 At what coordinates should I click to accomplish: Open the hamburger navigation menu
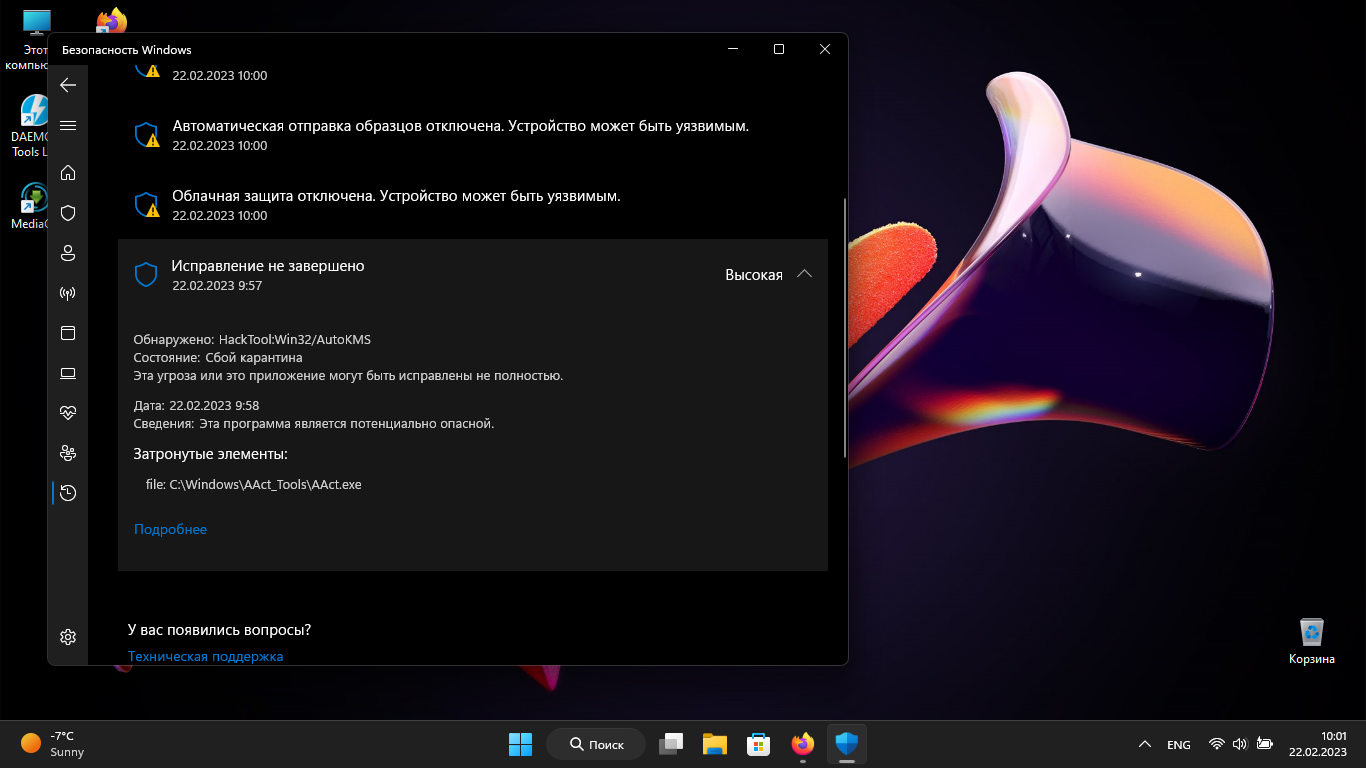pyautogui.click(x=68, y=125)
